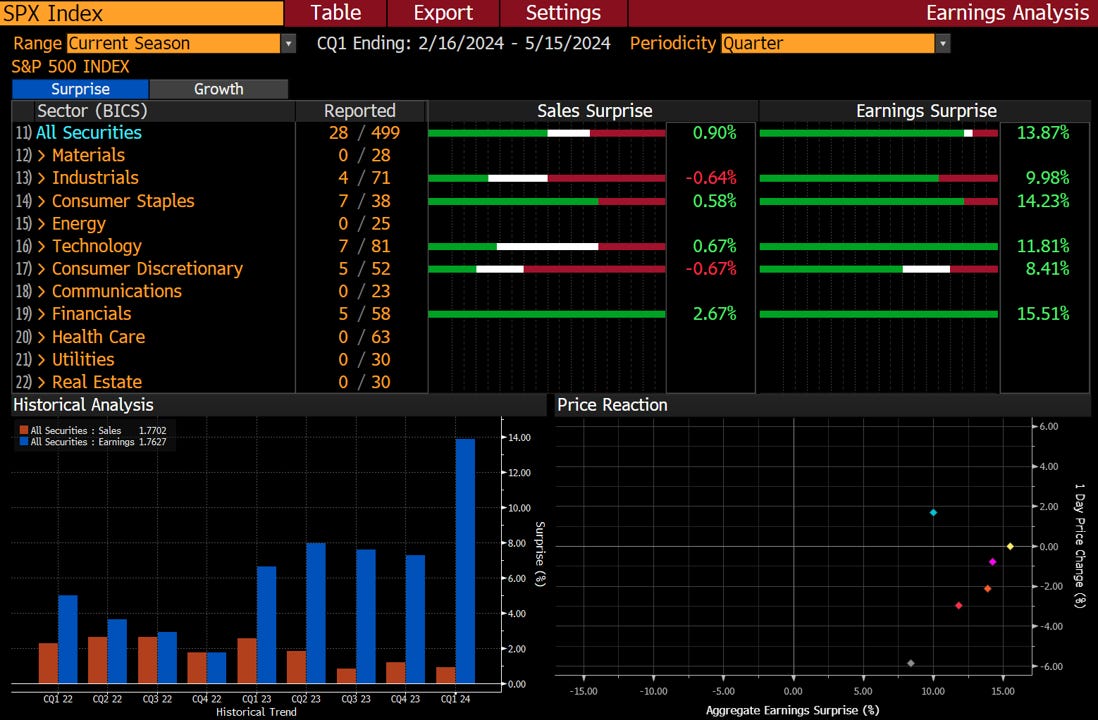
Task: Click the Reported column header
Action: click(360, 111)
